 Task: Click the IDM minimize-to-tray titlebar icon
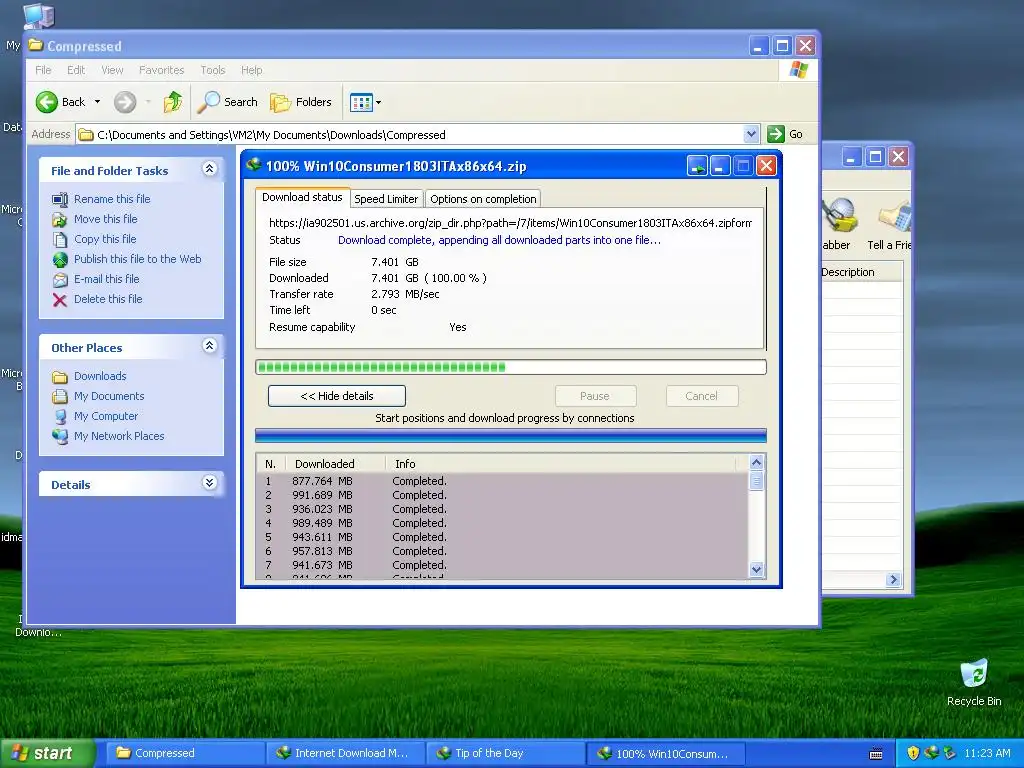point(697,166)
